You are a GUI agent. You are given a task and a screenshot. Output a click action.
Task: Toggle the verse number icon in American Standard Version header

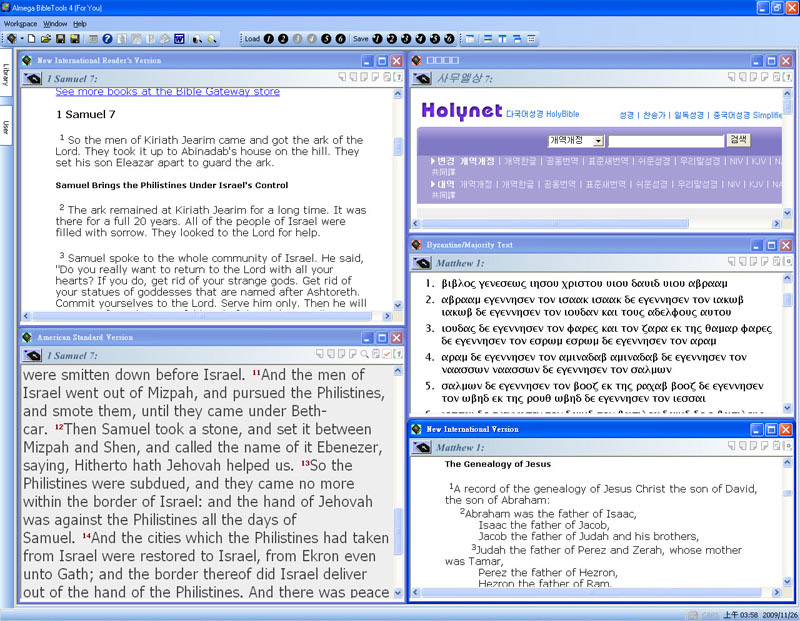point(398,354)
